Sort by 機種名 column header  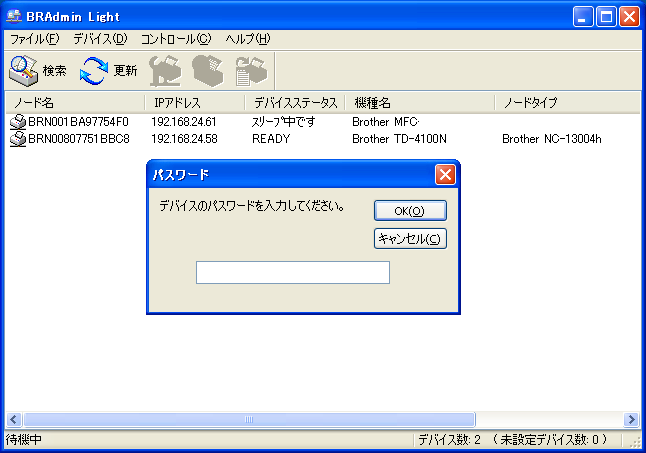tap(420, 103)
